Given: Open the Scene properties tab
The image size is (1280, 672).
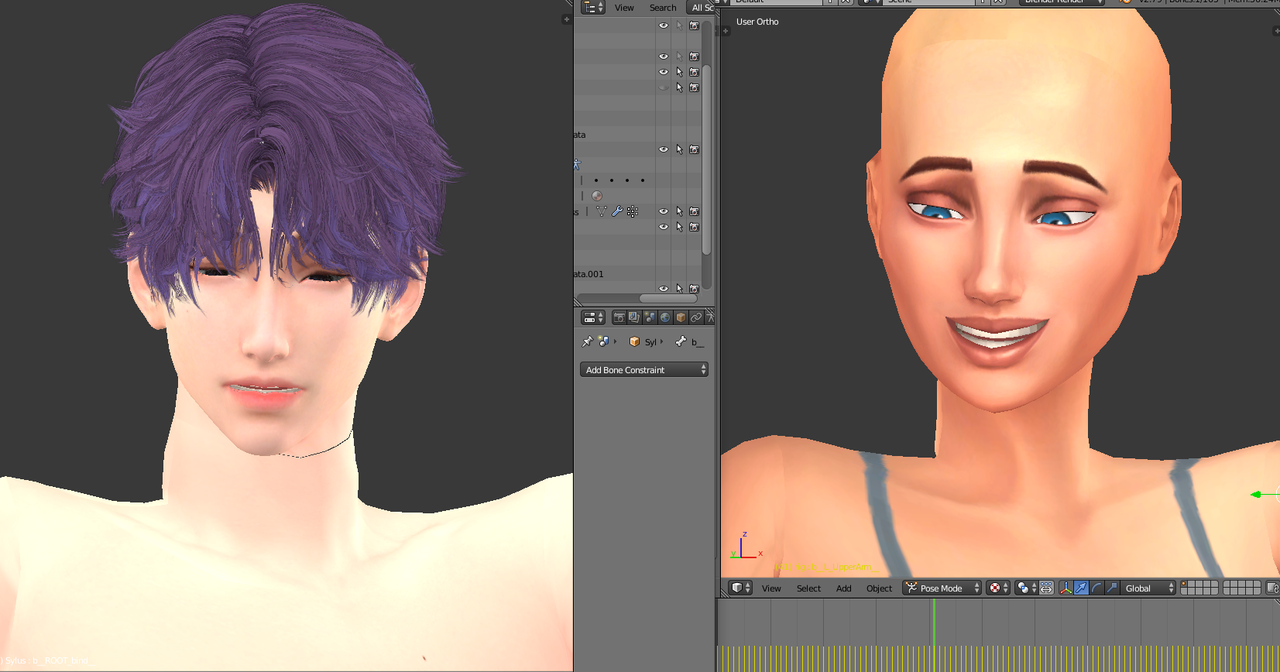Looking at the screenshot, I should [x=650, y=317].
